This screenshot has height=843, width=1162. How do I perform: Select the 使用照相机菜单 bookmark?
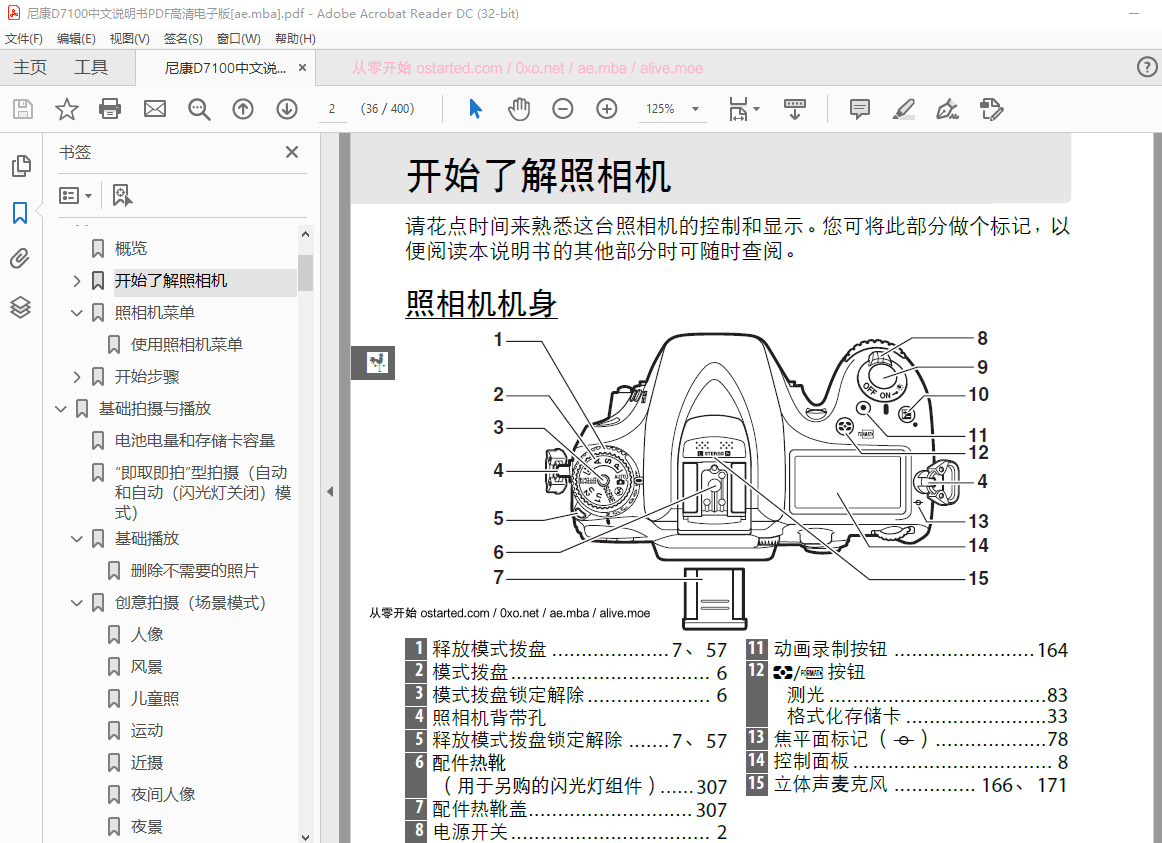(x=186, y=344)
